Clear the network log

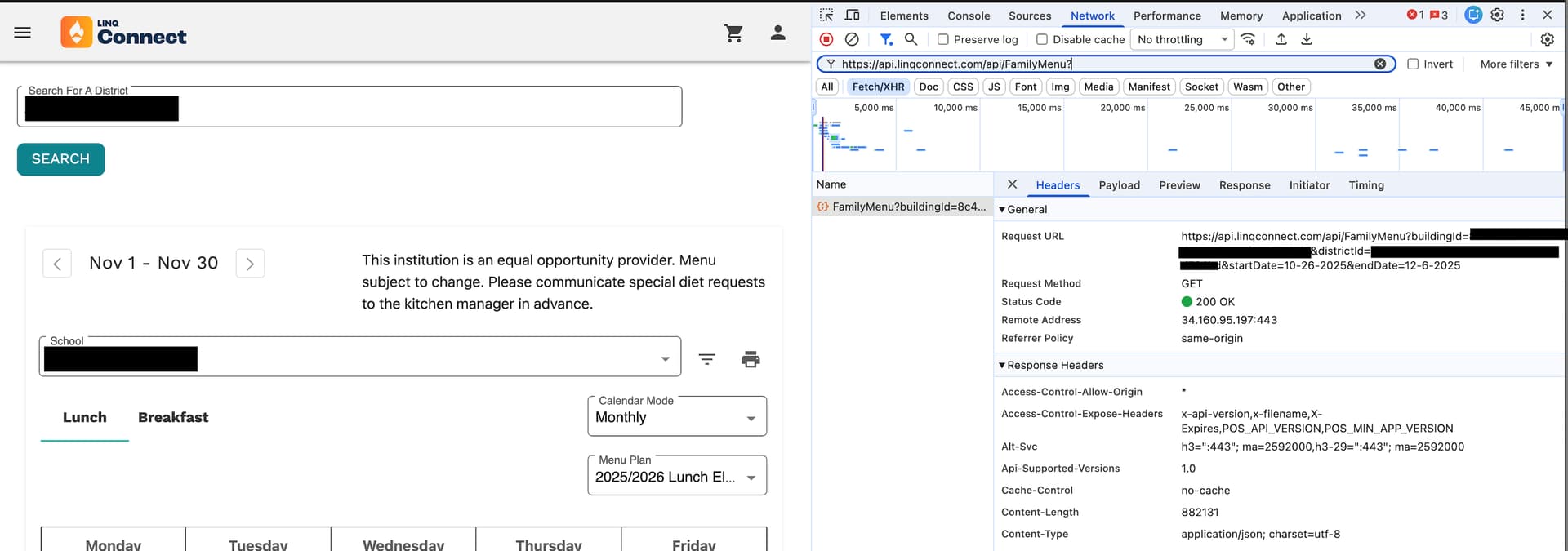tap(852, 39)
